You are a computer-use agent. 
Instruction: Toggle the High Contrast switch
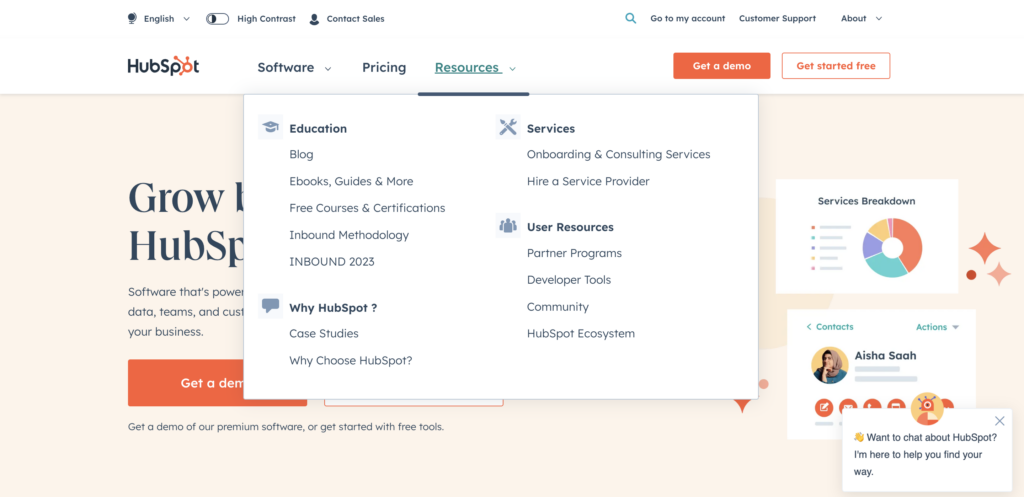(x=217, y=19)
